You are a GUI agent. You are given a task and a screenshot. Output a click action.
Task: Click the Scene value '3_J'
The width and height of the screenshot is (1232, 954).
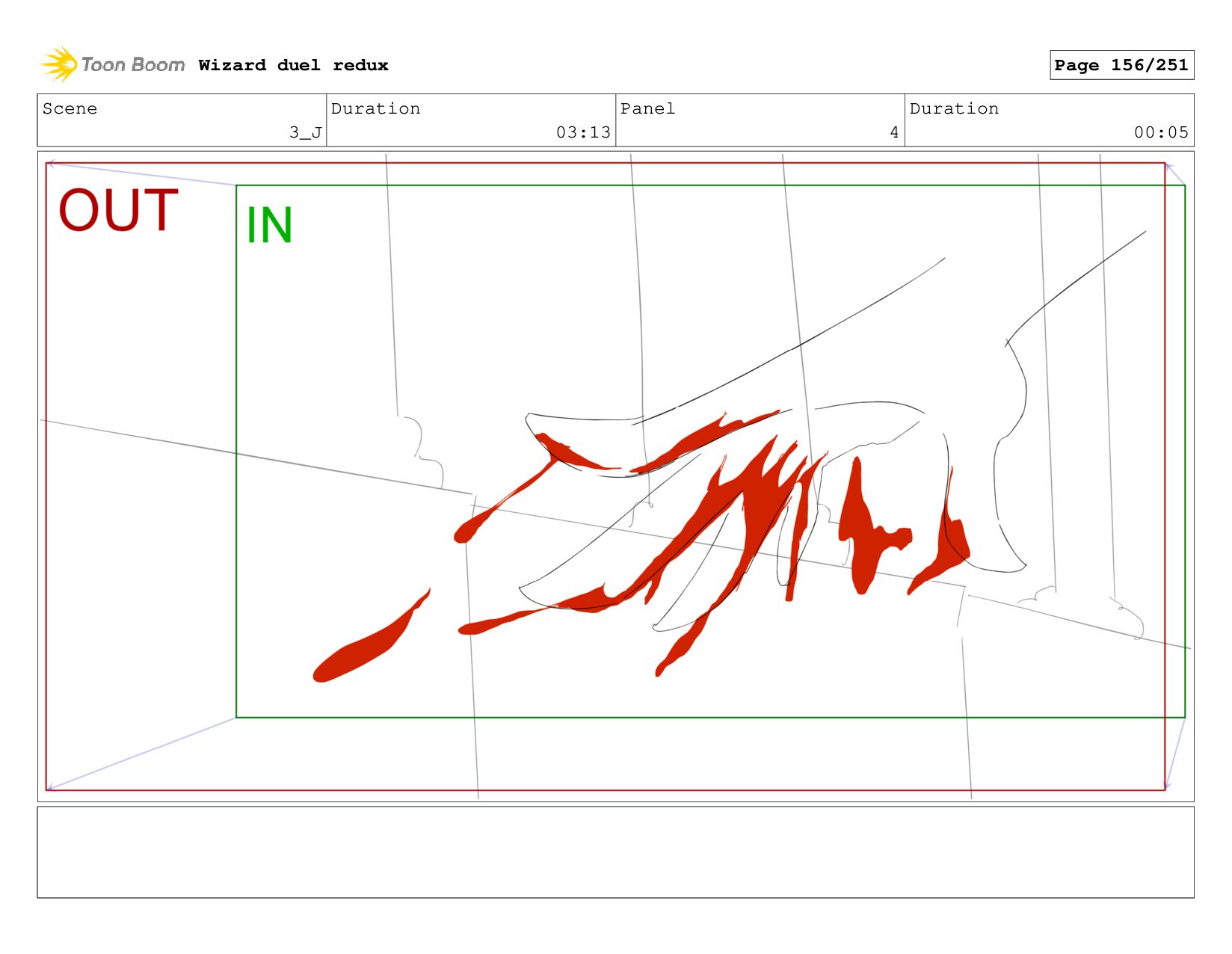coord(306,132)
